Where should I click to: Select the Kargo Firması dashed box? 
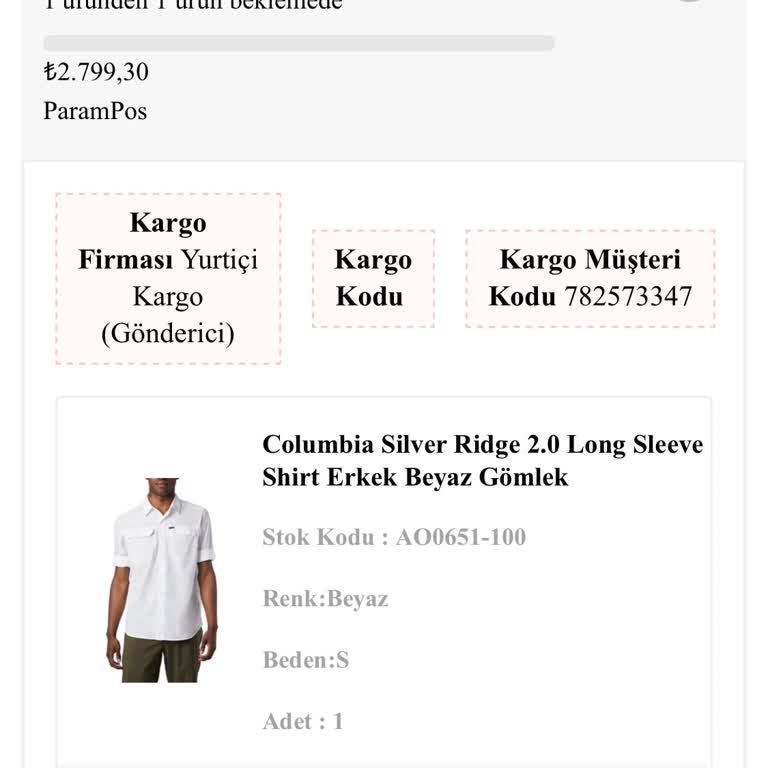(x=168, y=278)
